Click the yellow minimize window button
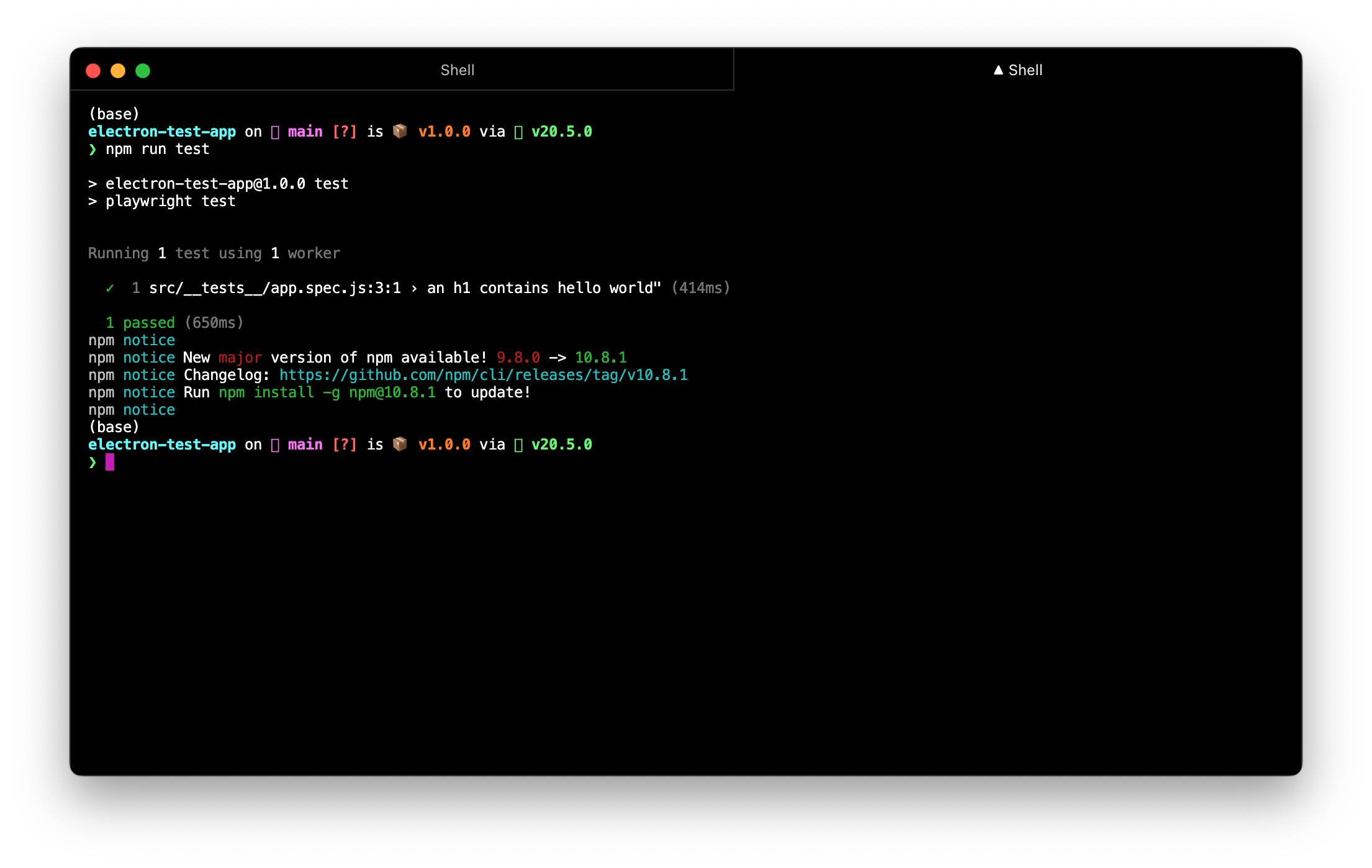This screenshot has width=1372, height=868. [x=118, y=71]
